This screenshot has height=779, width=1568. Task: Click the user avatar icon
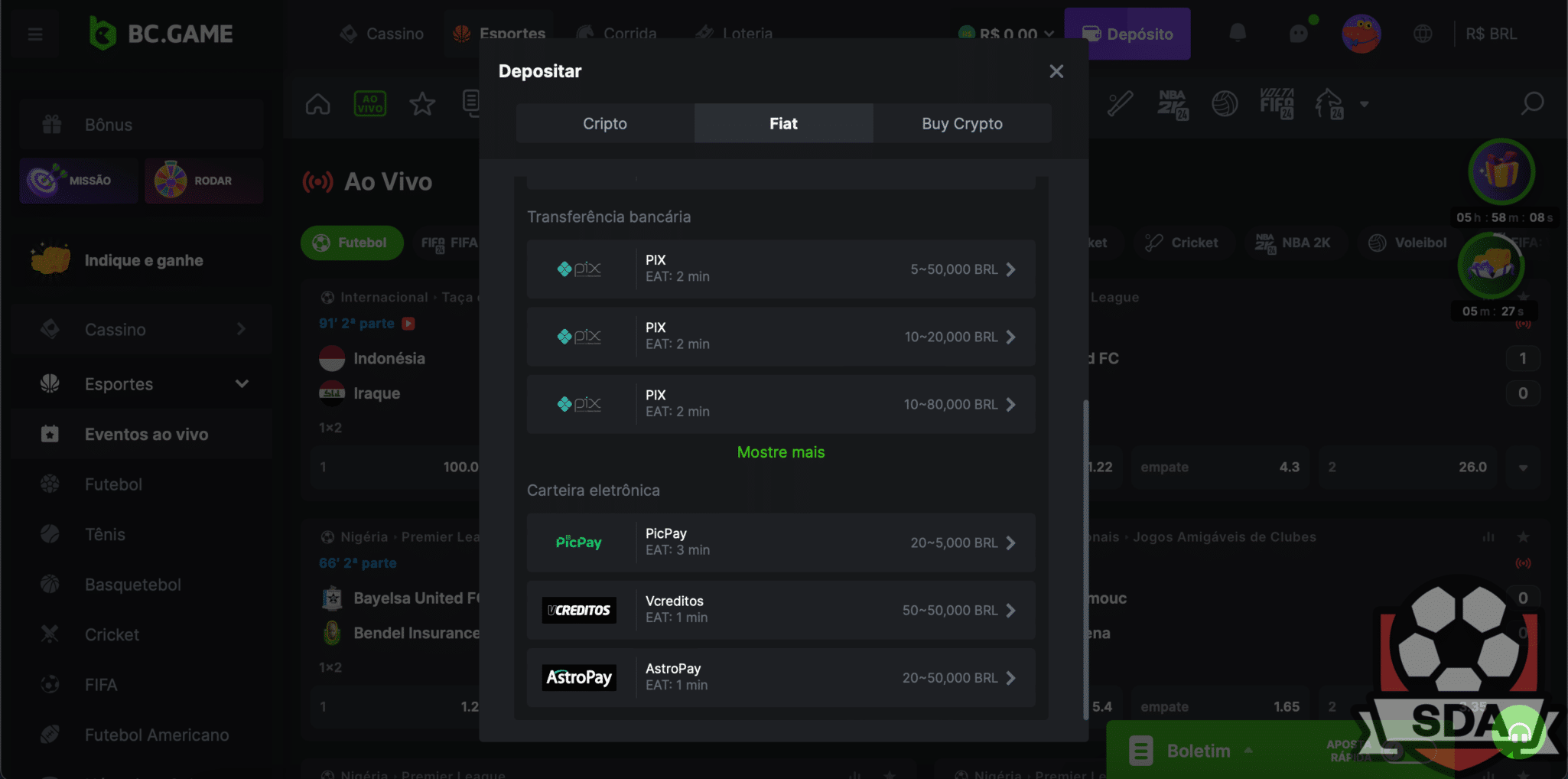pos(1361,34)
